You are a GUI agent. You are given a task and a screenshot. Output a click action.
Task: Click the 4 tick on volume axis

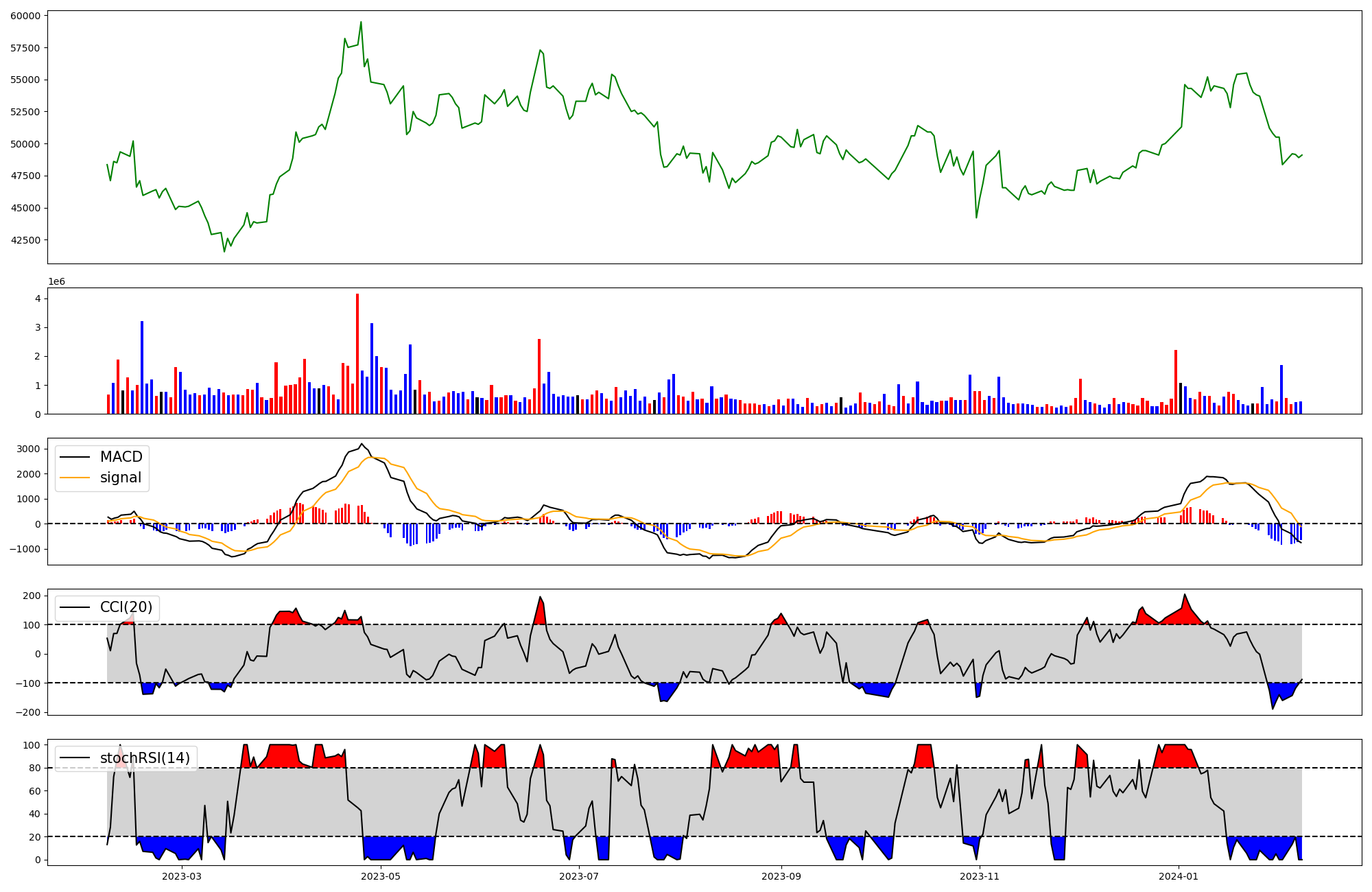click(x=38, y=298)
